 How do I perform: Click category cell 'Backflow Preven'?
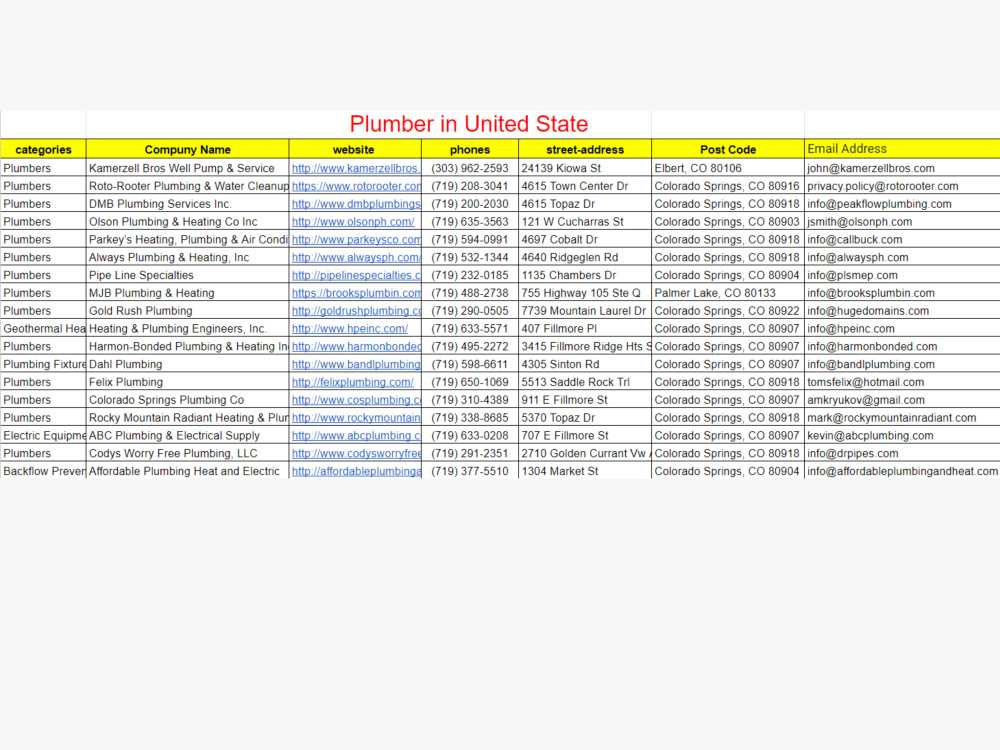pos(44,472)
